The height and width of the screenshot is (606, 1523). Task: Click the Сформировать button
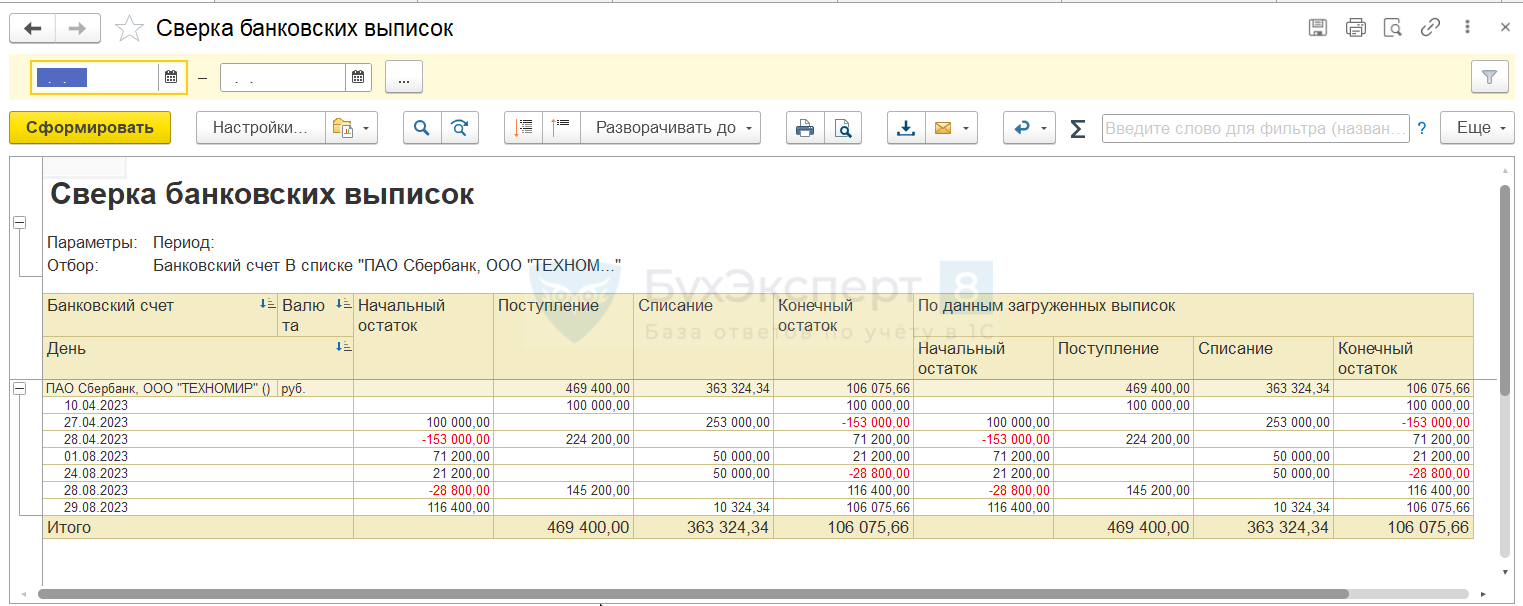(90, 128)
